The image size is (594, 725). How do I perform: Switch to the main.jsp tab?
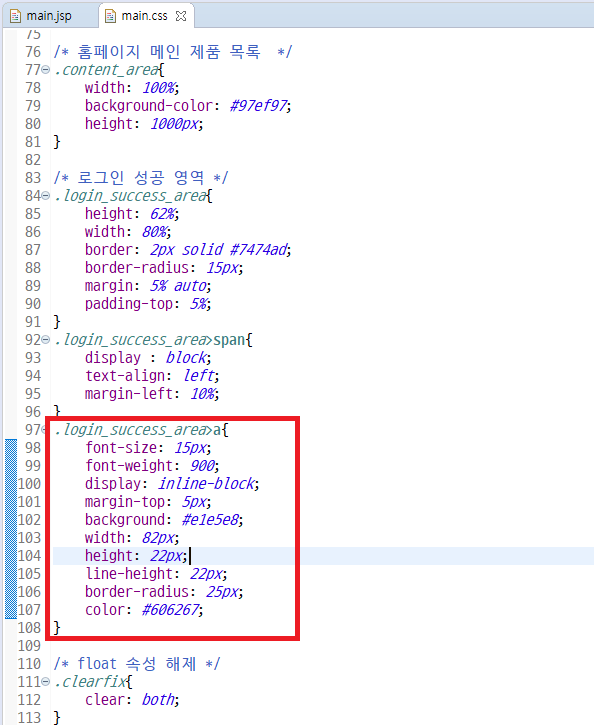click(49, 16)
